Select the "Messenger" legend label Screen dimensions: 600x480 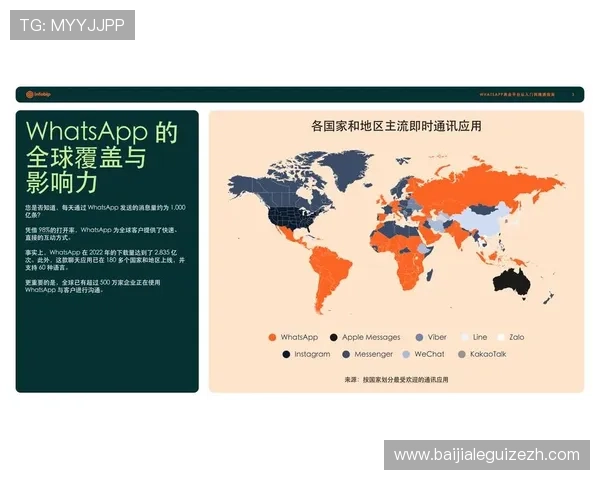(x=373, y=354)
